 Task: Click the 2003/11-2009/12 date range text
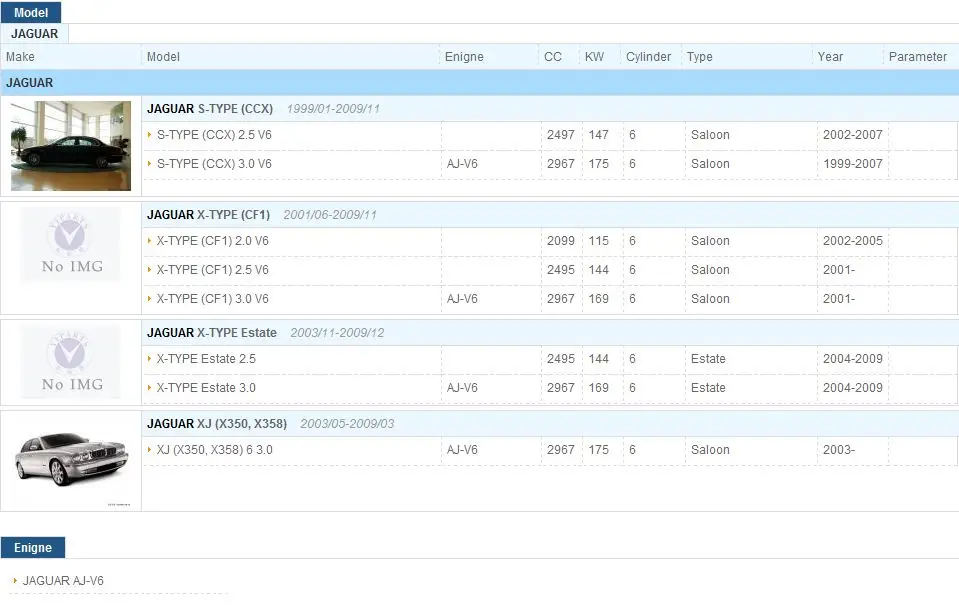(x=337, y=333)
